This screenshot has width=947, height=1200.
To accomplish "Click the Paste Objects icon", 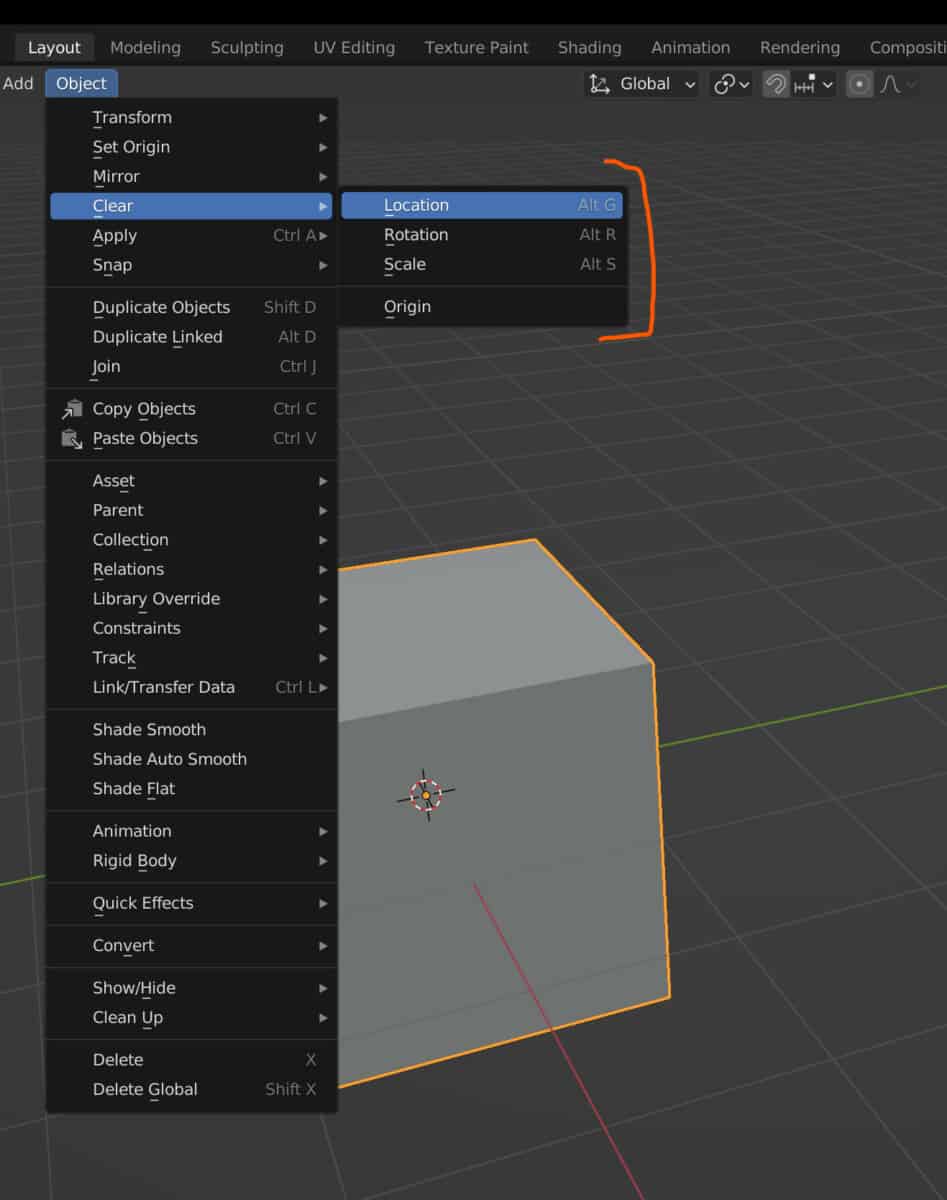I will click(72, 438).
